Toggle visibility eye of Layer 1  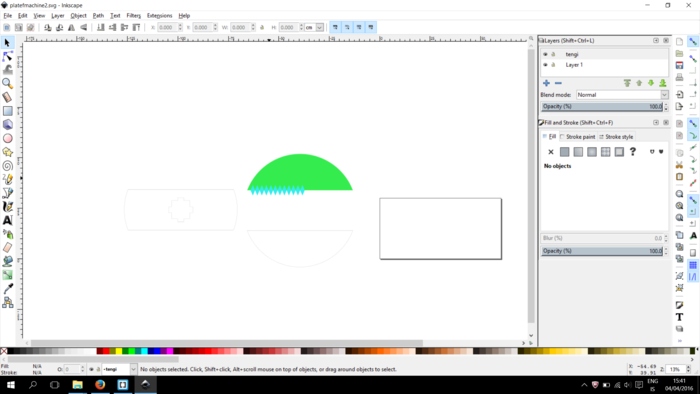coord(545,65)
